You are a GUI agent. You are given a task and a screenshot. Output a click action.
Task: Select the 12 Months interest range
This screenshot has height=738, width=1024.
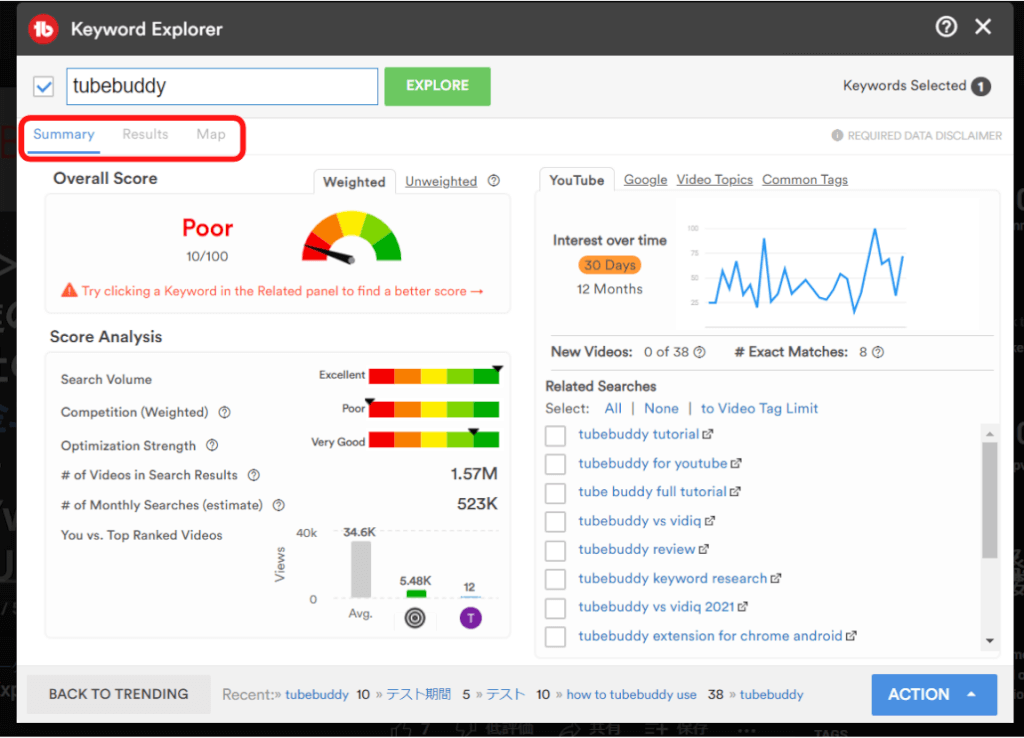coord(609,289)
